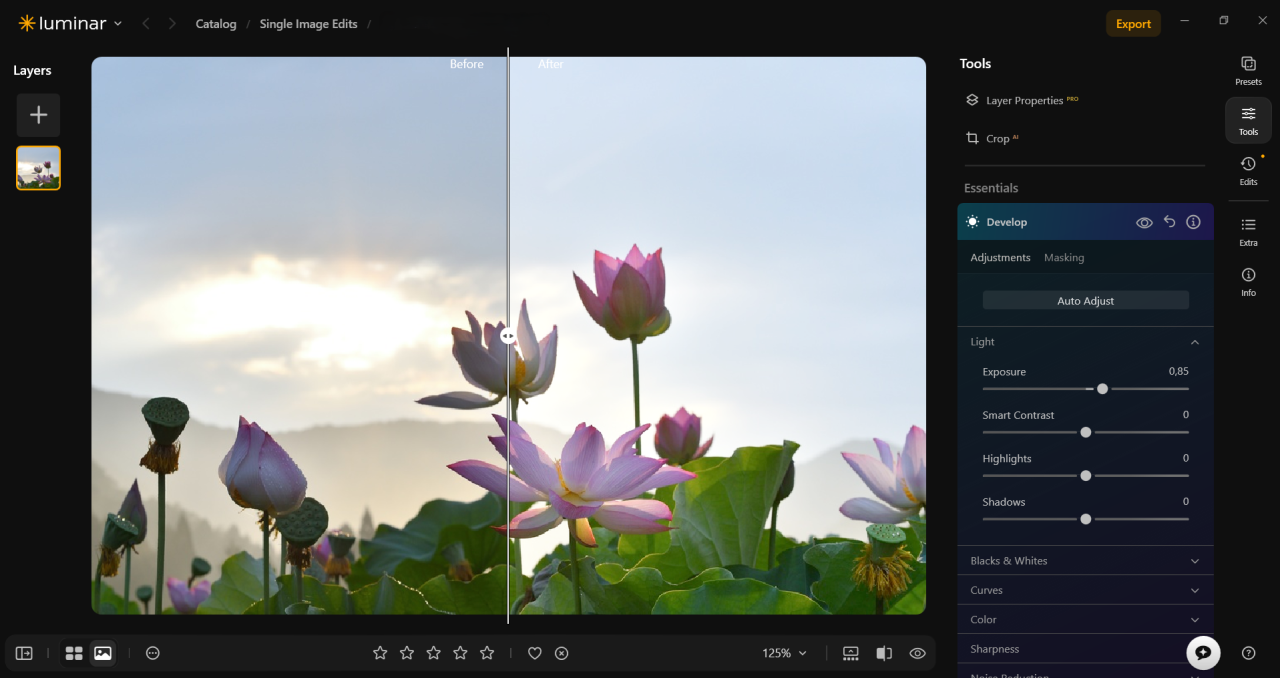Open the Presets panel
This screenshot has width=1280, height=678.
pyautogui.click(x=1248, y=70)
